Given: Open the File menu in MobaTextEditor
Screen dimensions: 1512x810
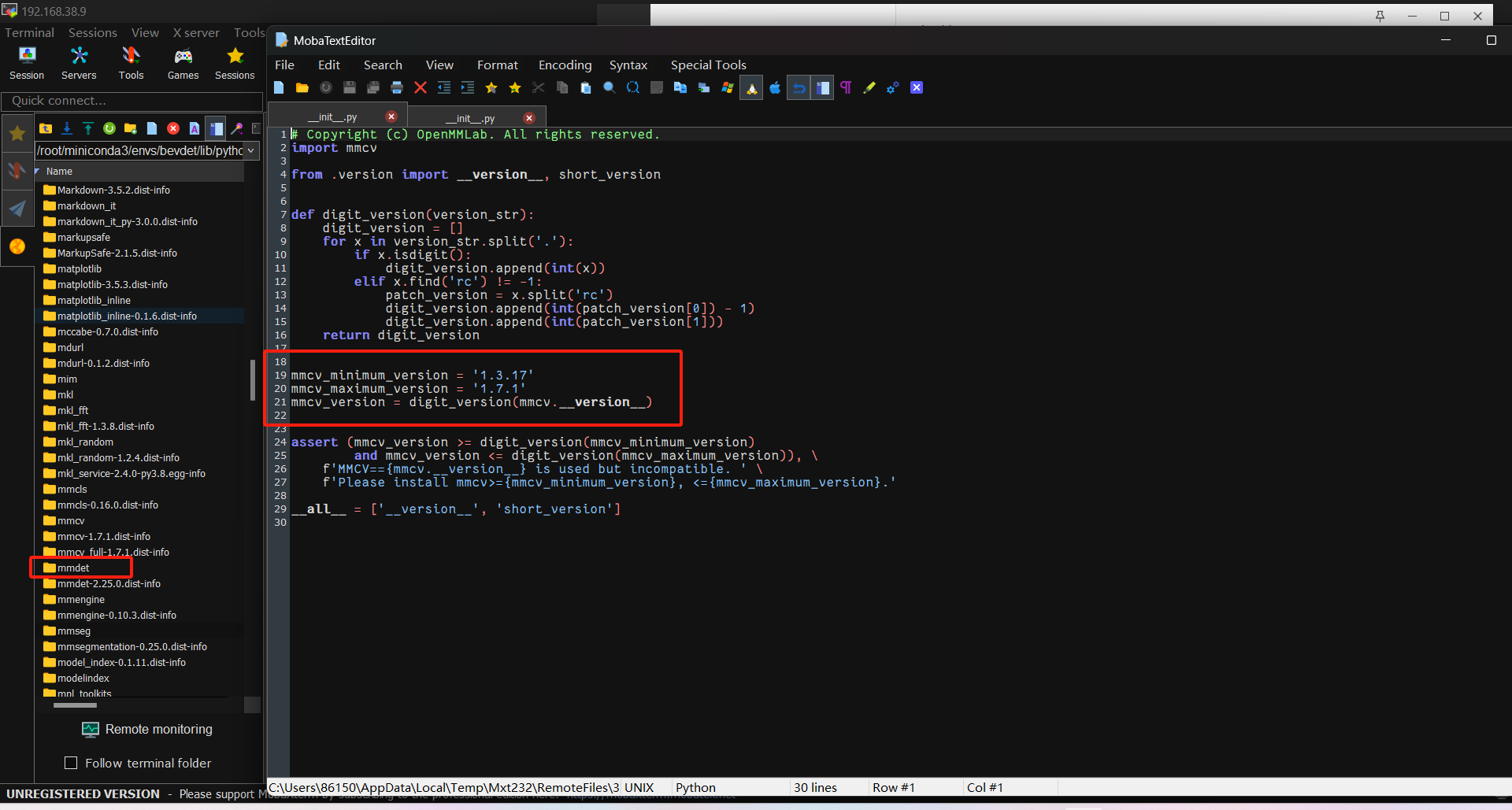Looking at the screenshot, I should 284,65.
